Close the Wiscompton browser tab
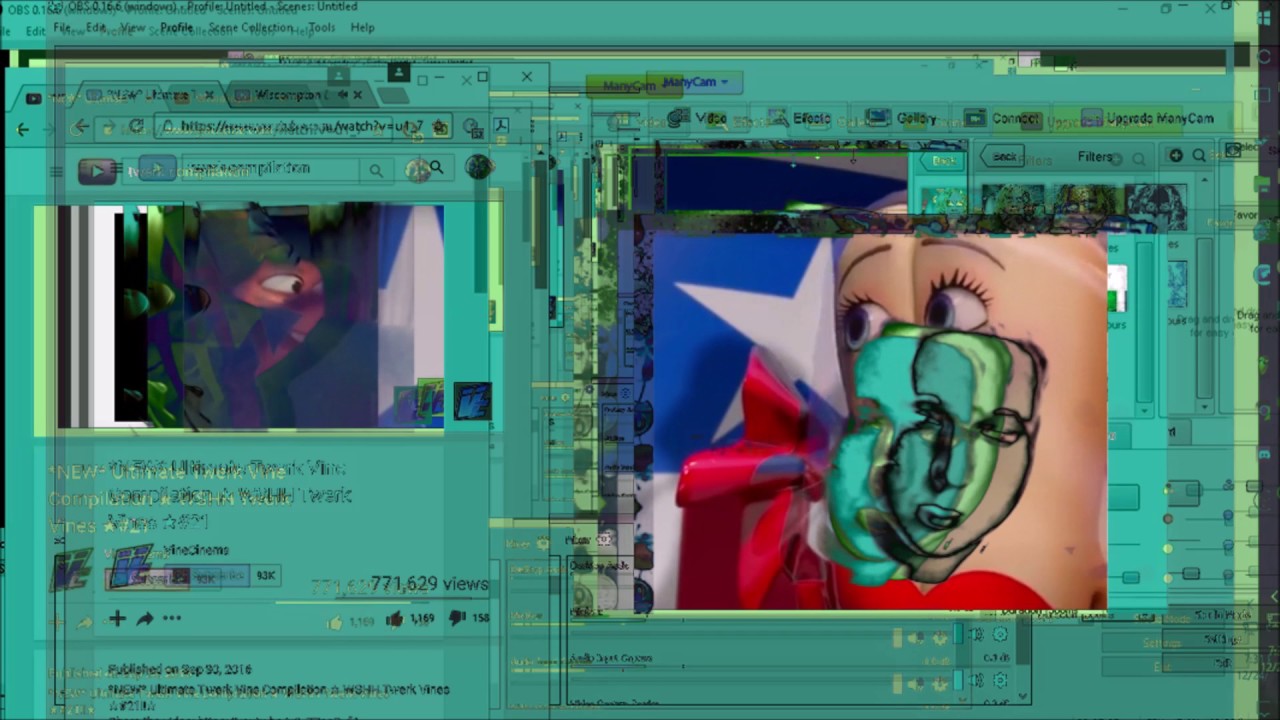The image size is (1280, 720). click(x=358, y=95)
